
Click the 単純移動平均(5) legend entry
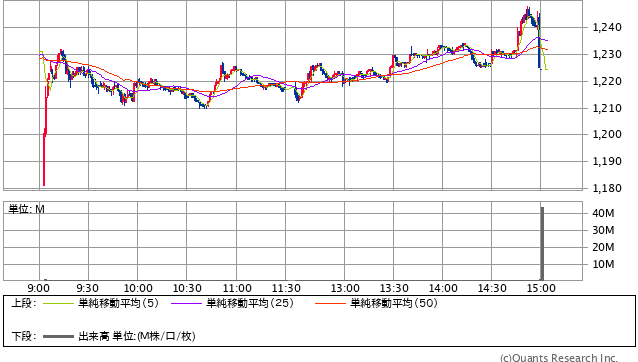(118, 303)
